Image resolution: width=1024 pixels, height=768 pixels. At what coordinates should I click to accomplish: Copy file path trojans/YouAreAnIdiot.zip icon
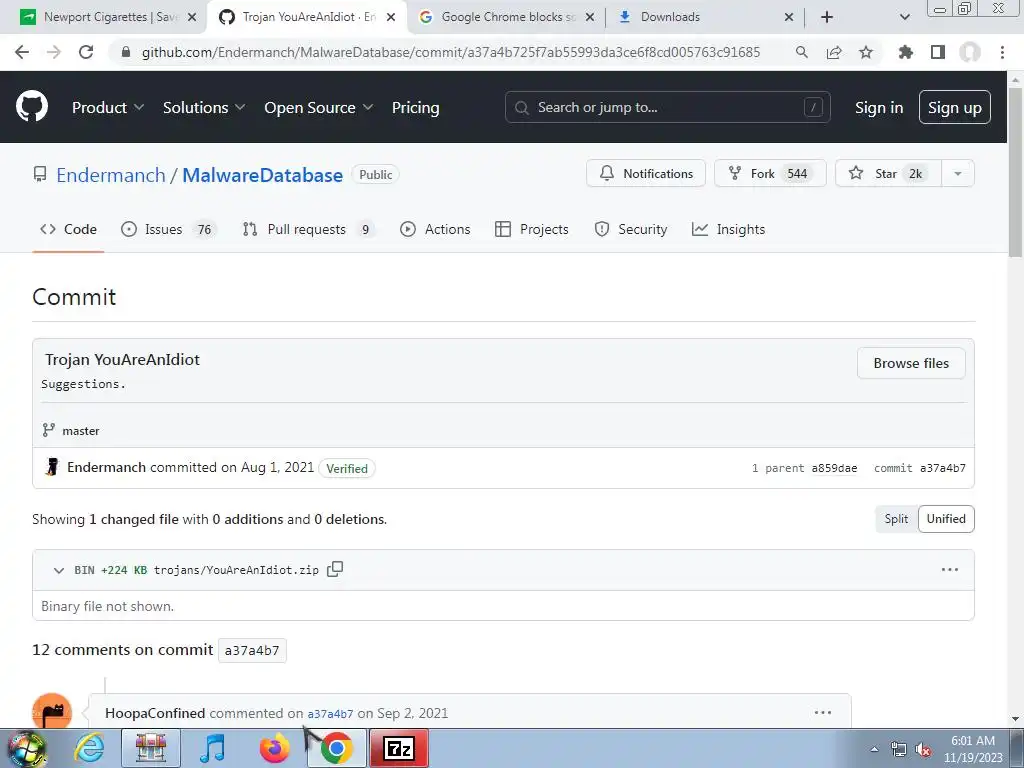tap(335, 569)
